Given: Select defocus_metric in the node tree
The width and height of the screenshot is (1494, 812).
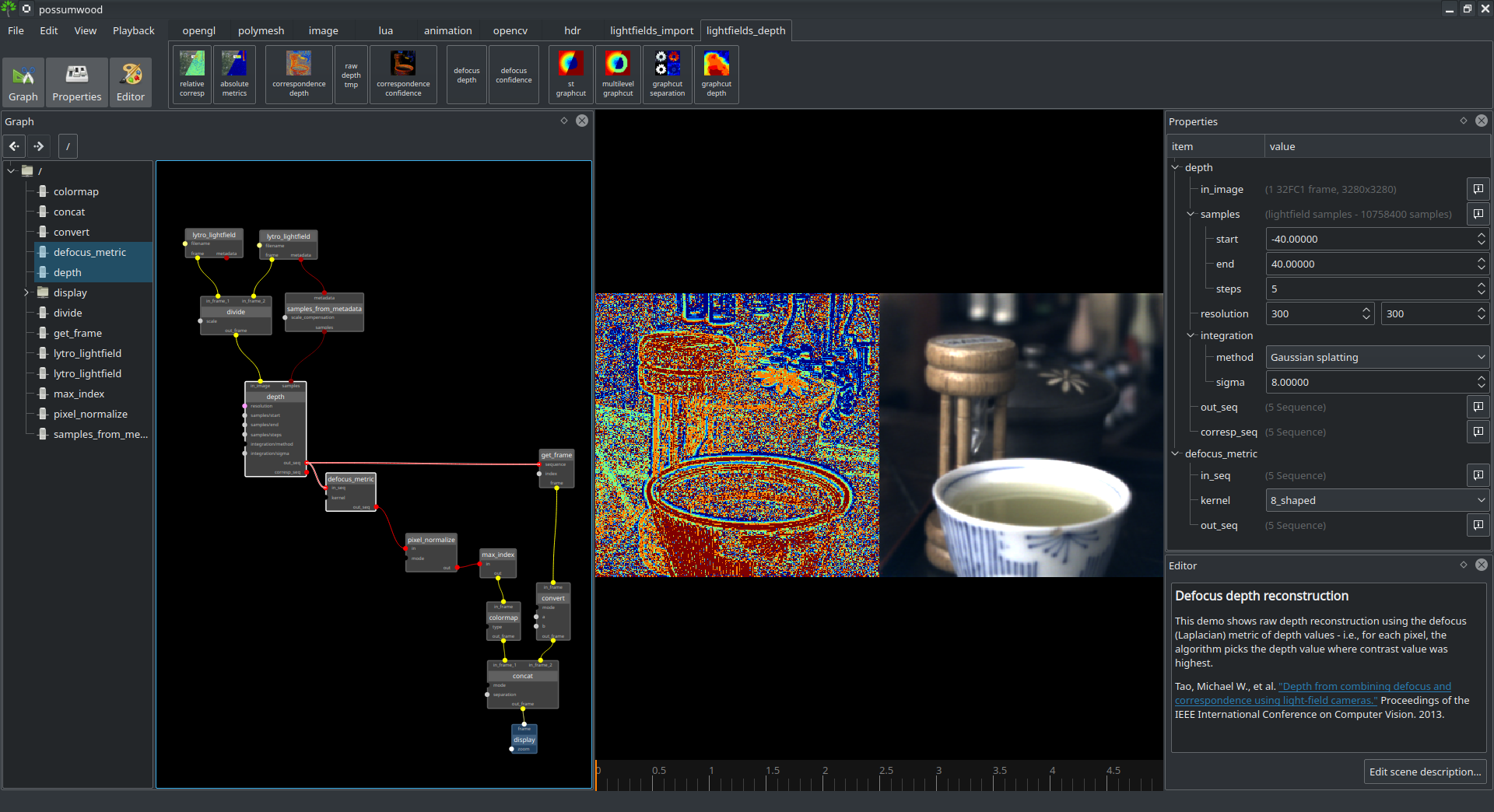Looking at the screenshot, I should tap(89, 252).
